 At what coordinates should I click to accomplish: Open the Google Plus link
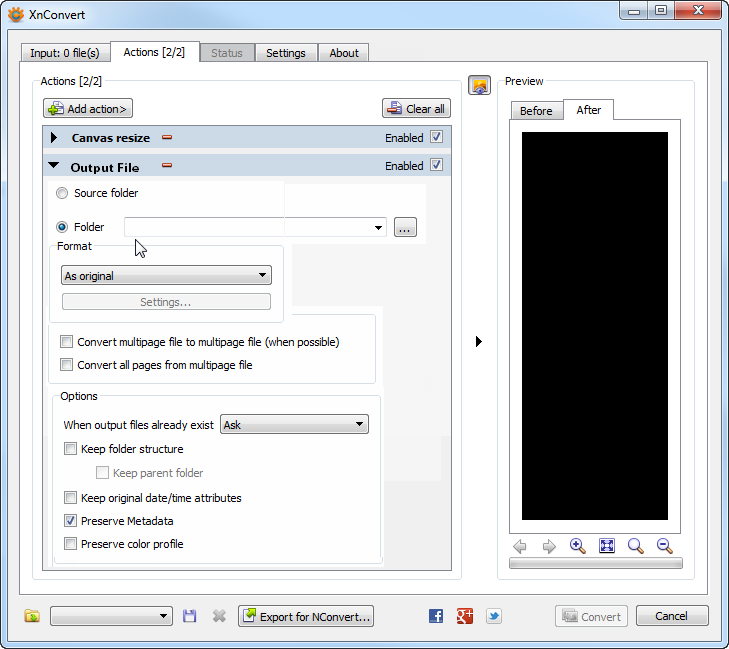(465, 616)
